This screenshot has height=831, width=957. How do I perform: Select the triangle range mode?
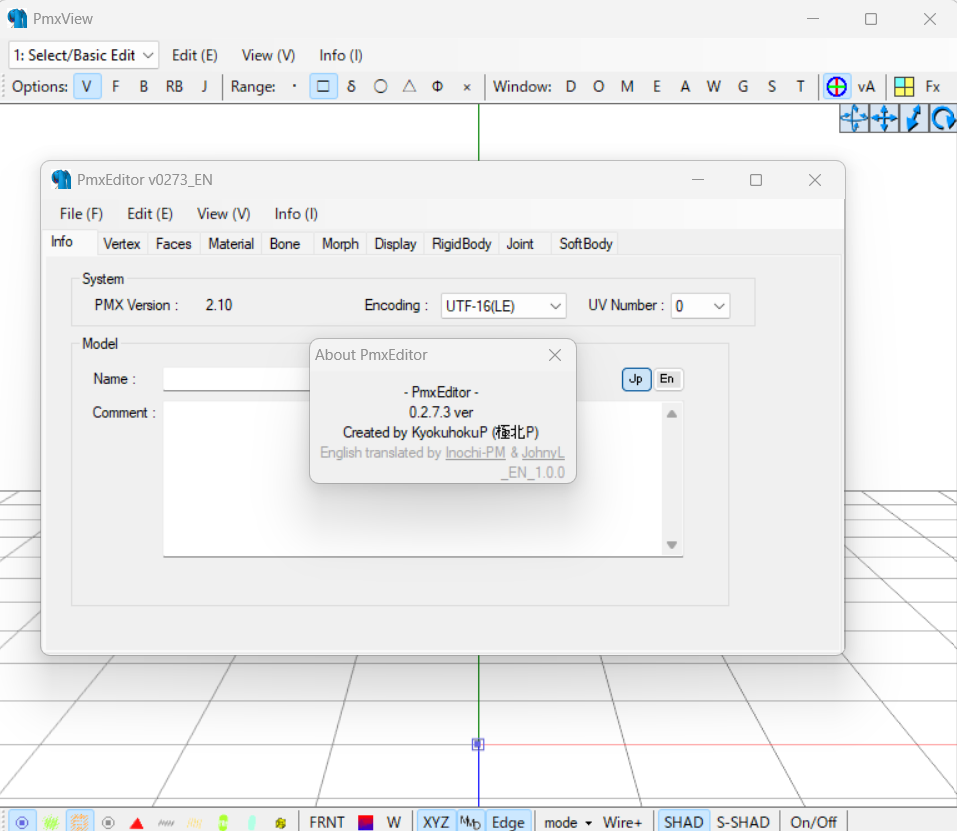tap(409, 86)
